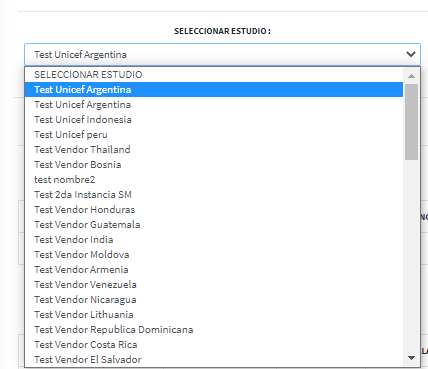
Task: Collapse the study dropdown via its chevron arrow
Action: pos(411,54)
